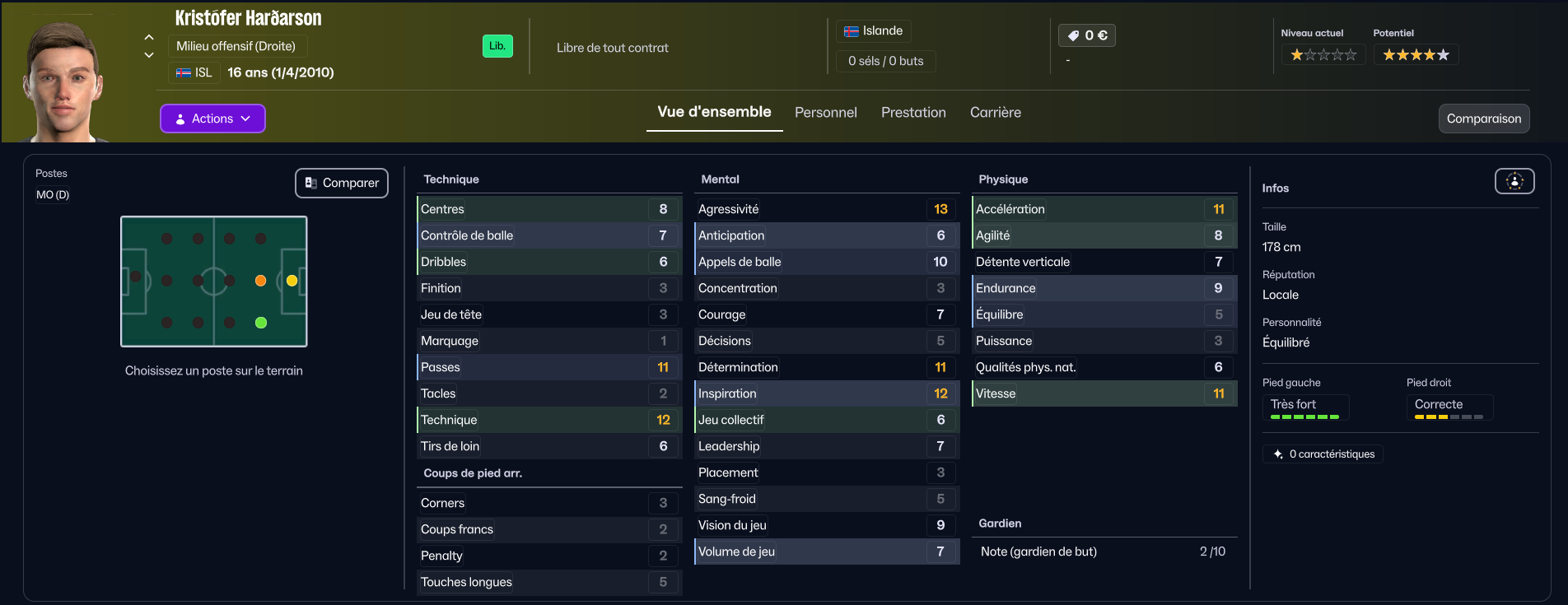Image resolution: width=1568 pixels, height=605 pixels.
Task: Click the ISL nationality badge
Action: click(x=194, y=72)
